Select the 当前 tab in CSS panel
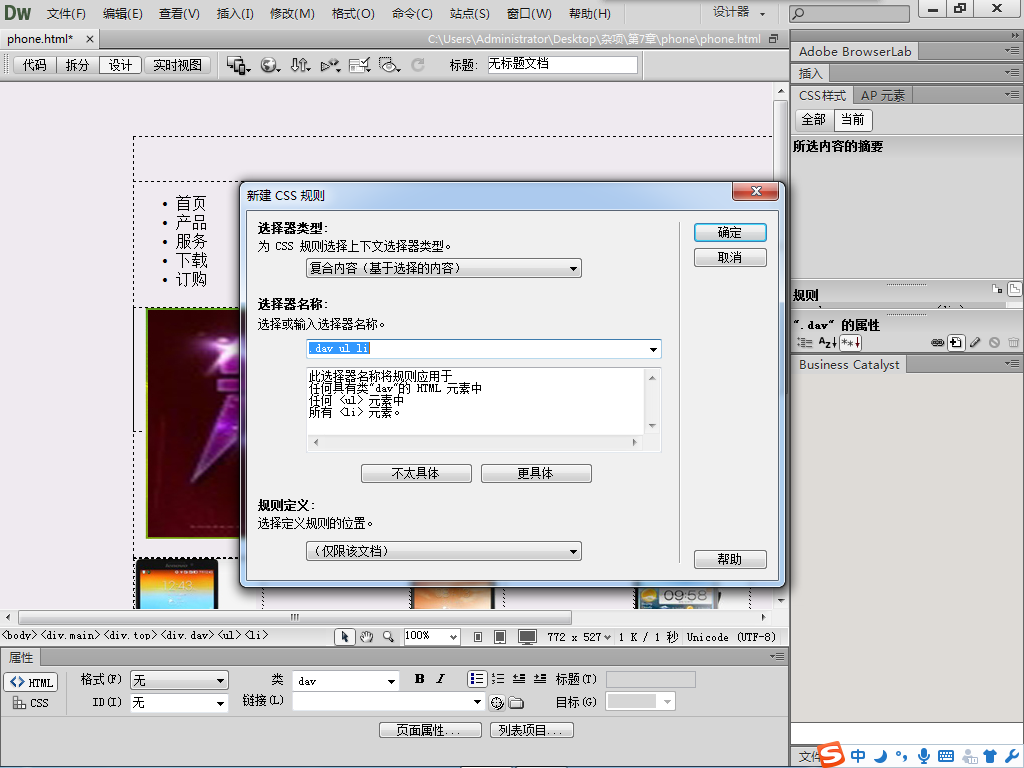Screen dimensions: 1024x768 click(x=853, y=120)
